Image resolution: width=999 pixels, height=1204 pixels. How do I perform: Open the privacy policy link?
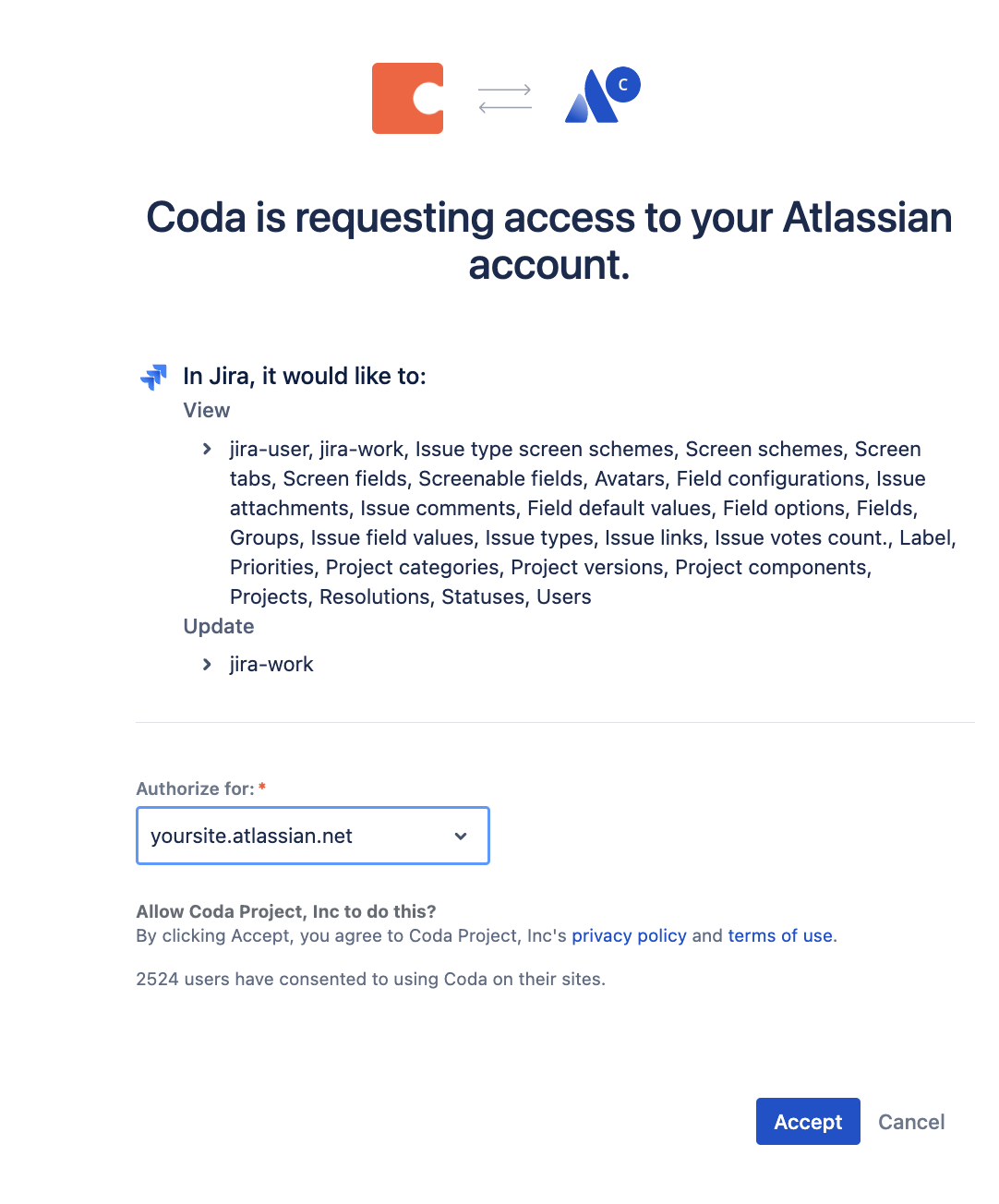[x=629, y=936]
